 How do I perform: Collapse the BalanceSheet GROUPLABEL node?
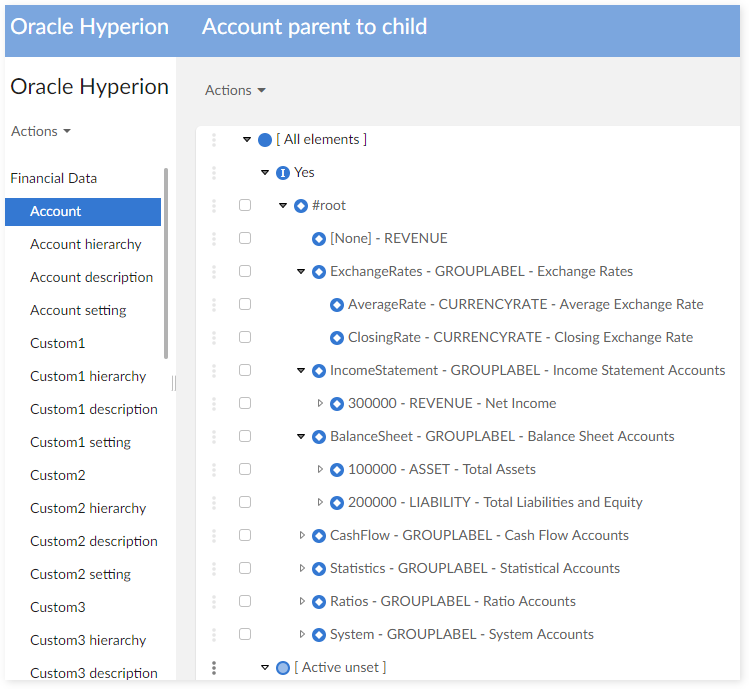coord(301,437)
